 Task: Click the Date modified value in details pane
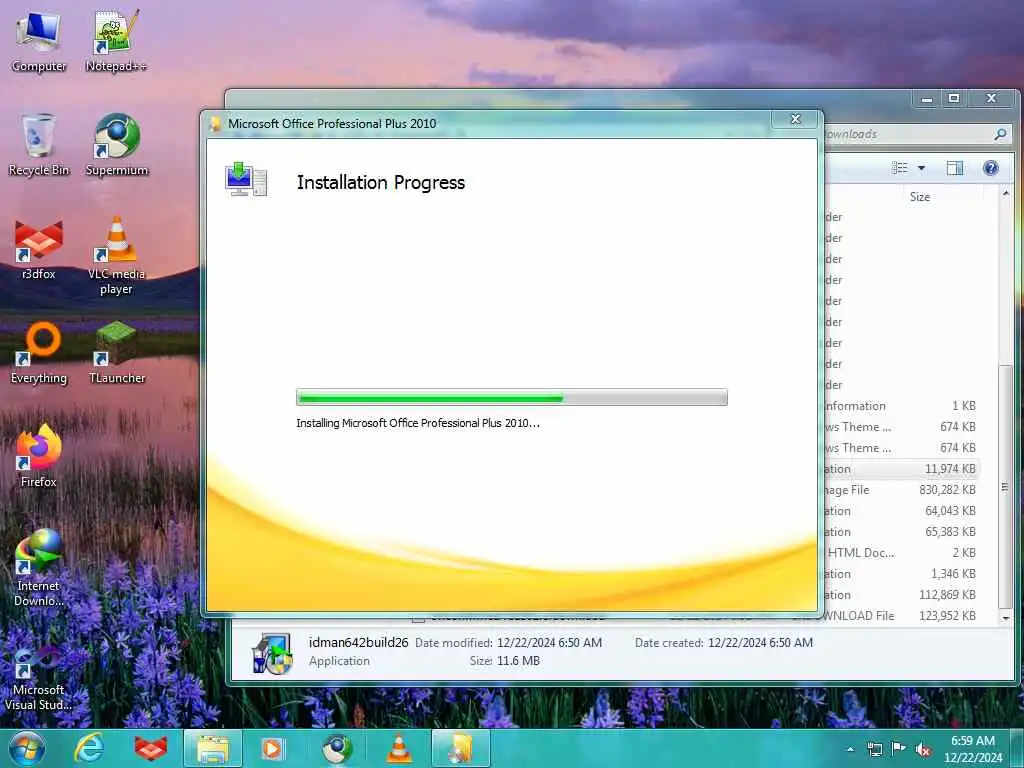[549, 643]
